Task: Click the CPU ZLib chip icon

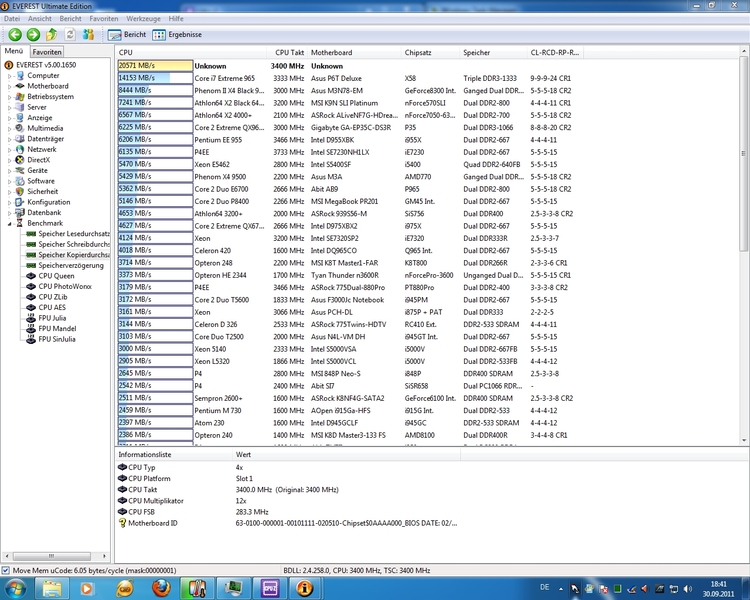Action: coord(31,297)
